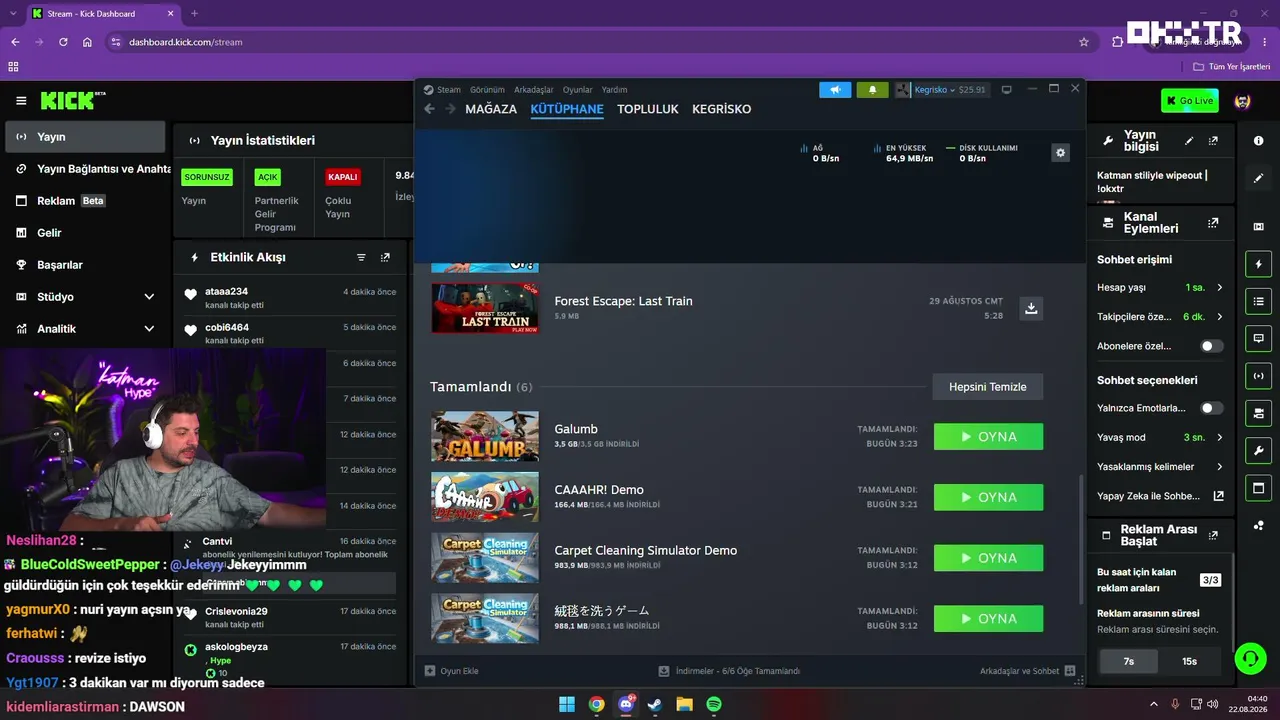The width and height of the screenshot is (1280, 720).
Task: Choose the 7s ad break duration
Action: point(1128,661)
